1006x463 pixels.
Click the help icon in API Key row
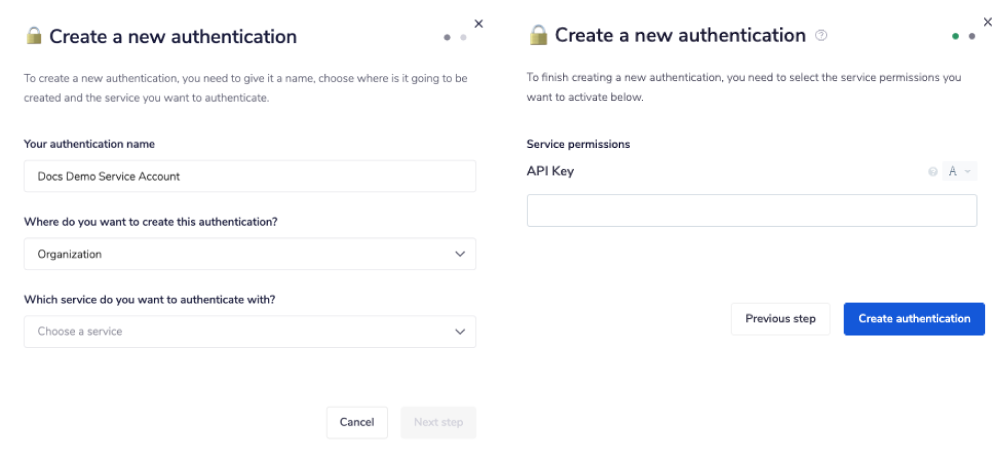pyautogui.click(x=933, y=172)
